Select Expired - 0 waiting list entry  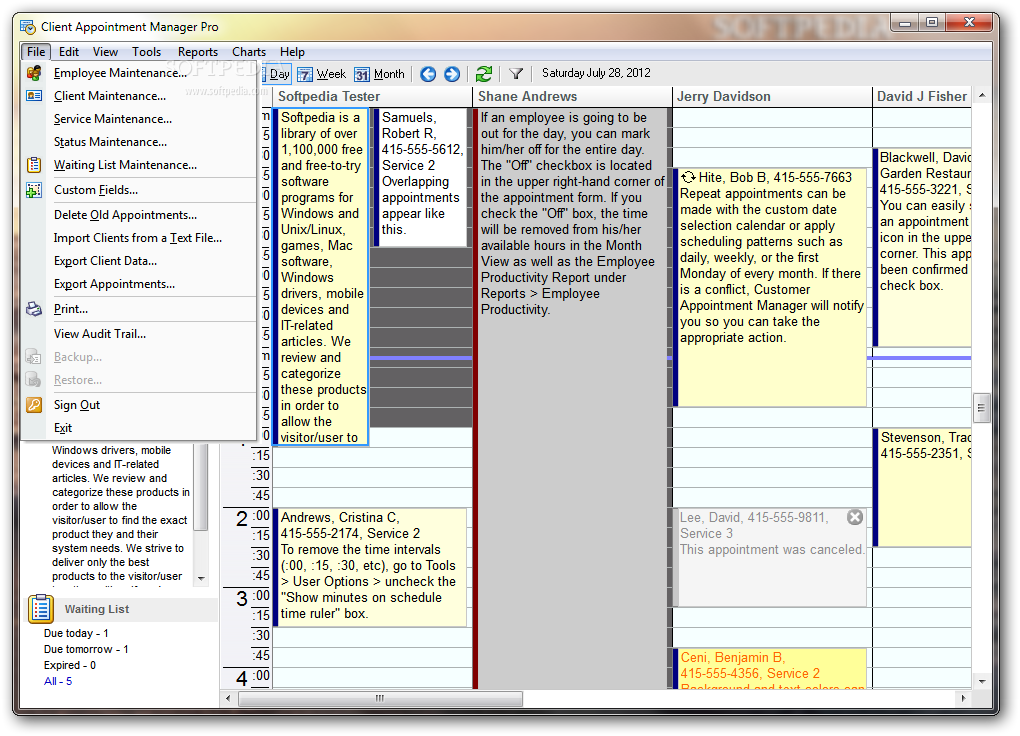coord(70,665)
